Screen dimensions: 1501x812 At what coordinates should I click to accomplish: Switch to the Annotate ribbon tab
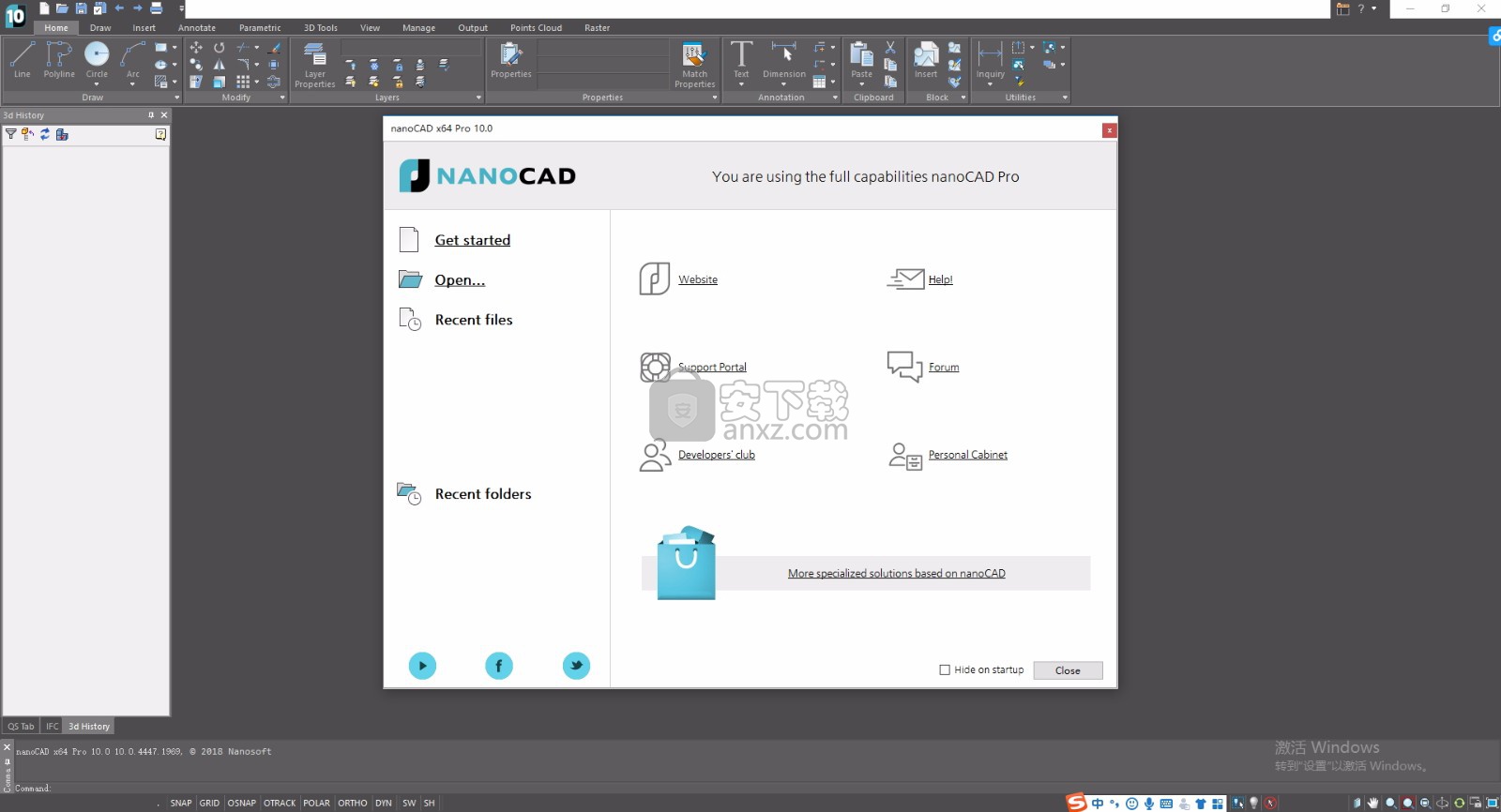197,28
